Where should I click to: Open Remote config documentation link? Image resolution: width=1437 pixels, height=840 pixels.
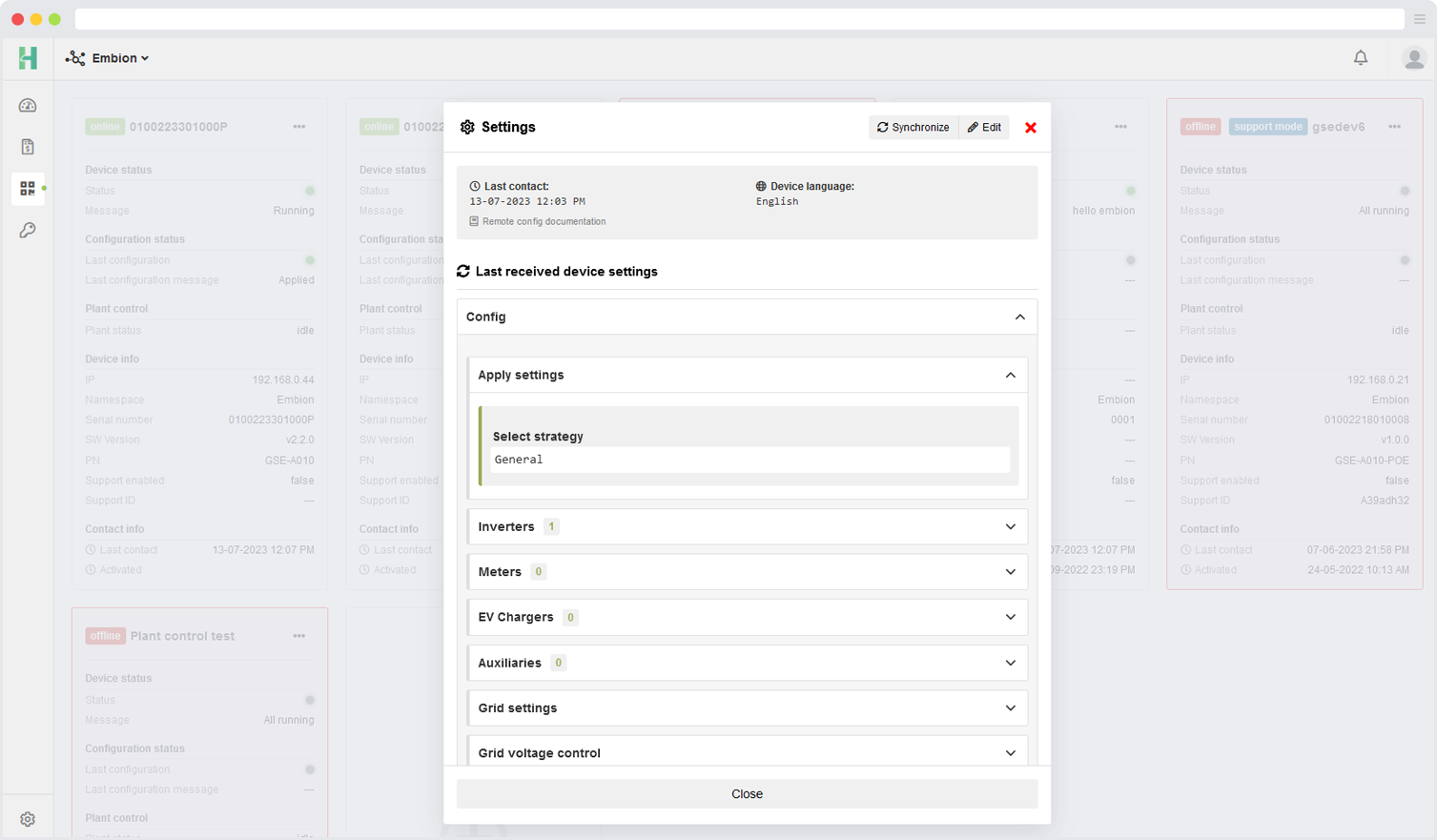point(543,221)
